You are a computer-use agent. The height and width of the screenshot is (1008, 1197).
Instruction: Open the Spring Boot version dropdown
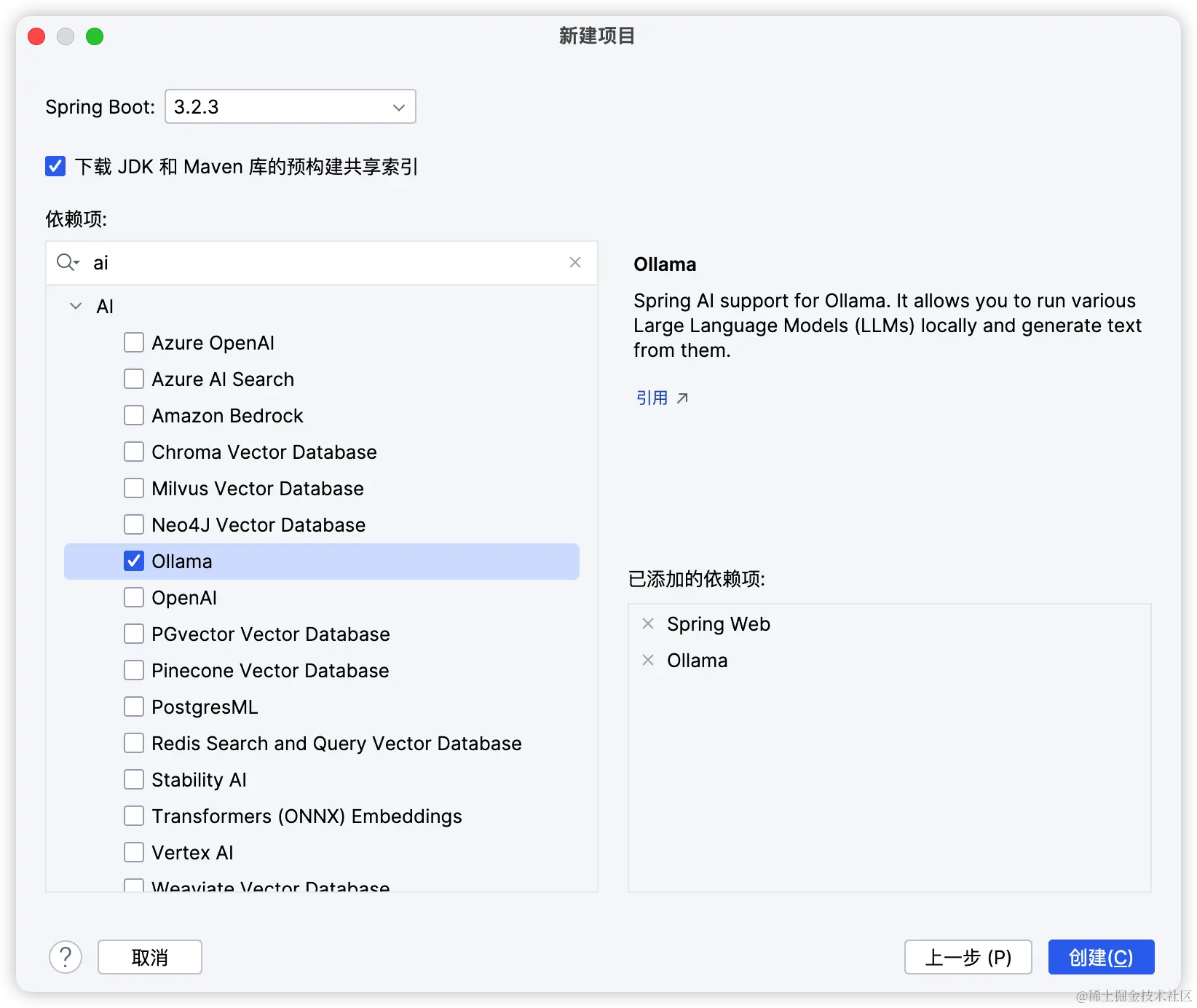pyautogui.click(x=290, y=107)
